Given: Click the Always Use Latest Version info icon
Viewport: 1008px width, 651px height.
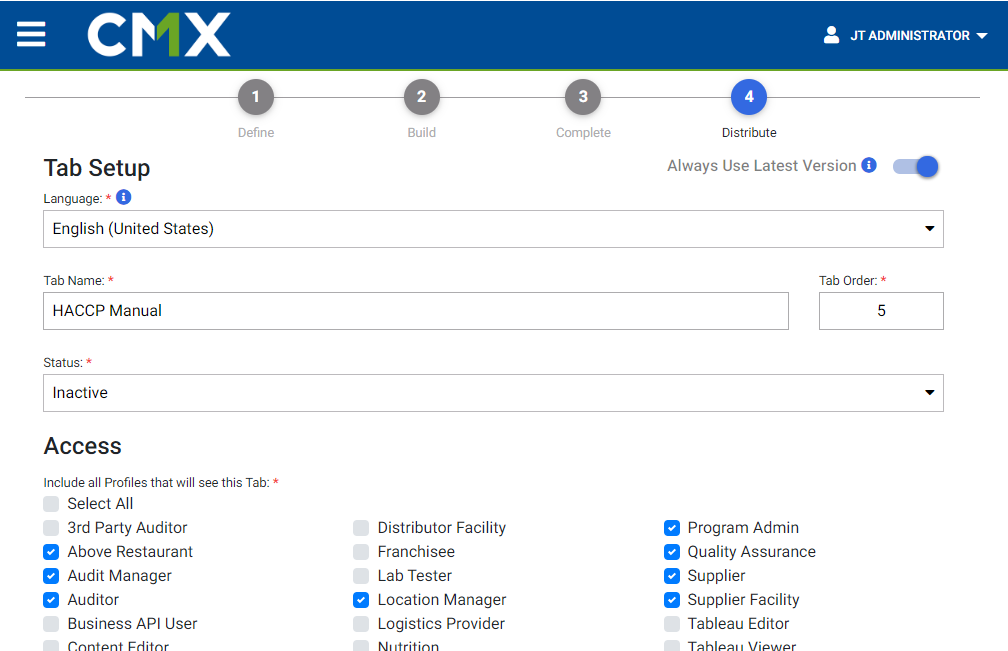Looking at the screenshot, I should [x=869, y=165].
